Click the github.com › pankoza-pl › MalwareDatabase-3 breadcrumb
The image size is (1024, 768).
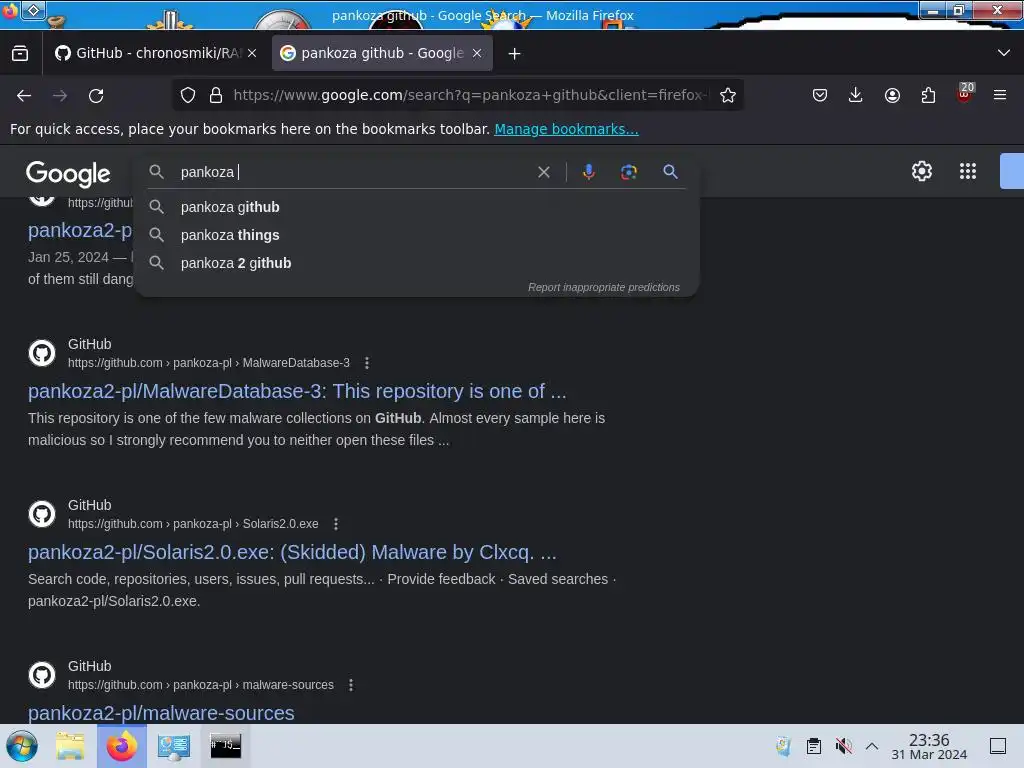[209, 362]
